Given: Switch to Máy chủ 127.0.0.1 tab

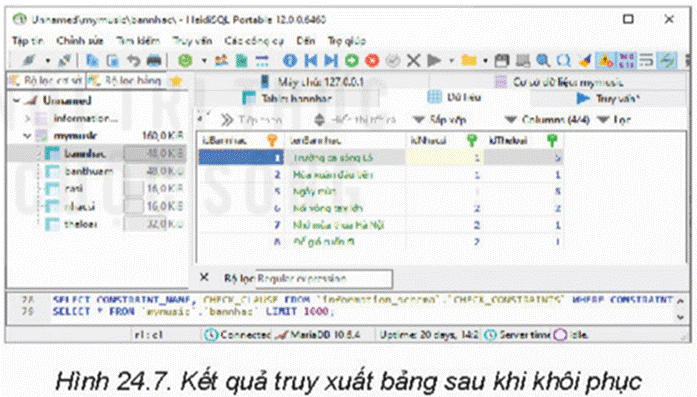Looking at the screenshot, I should (x=312, y=82).
